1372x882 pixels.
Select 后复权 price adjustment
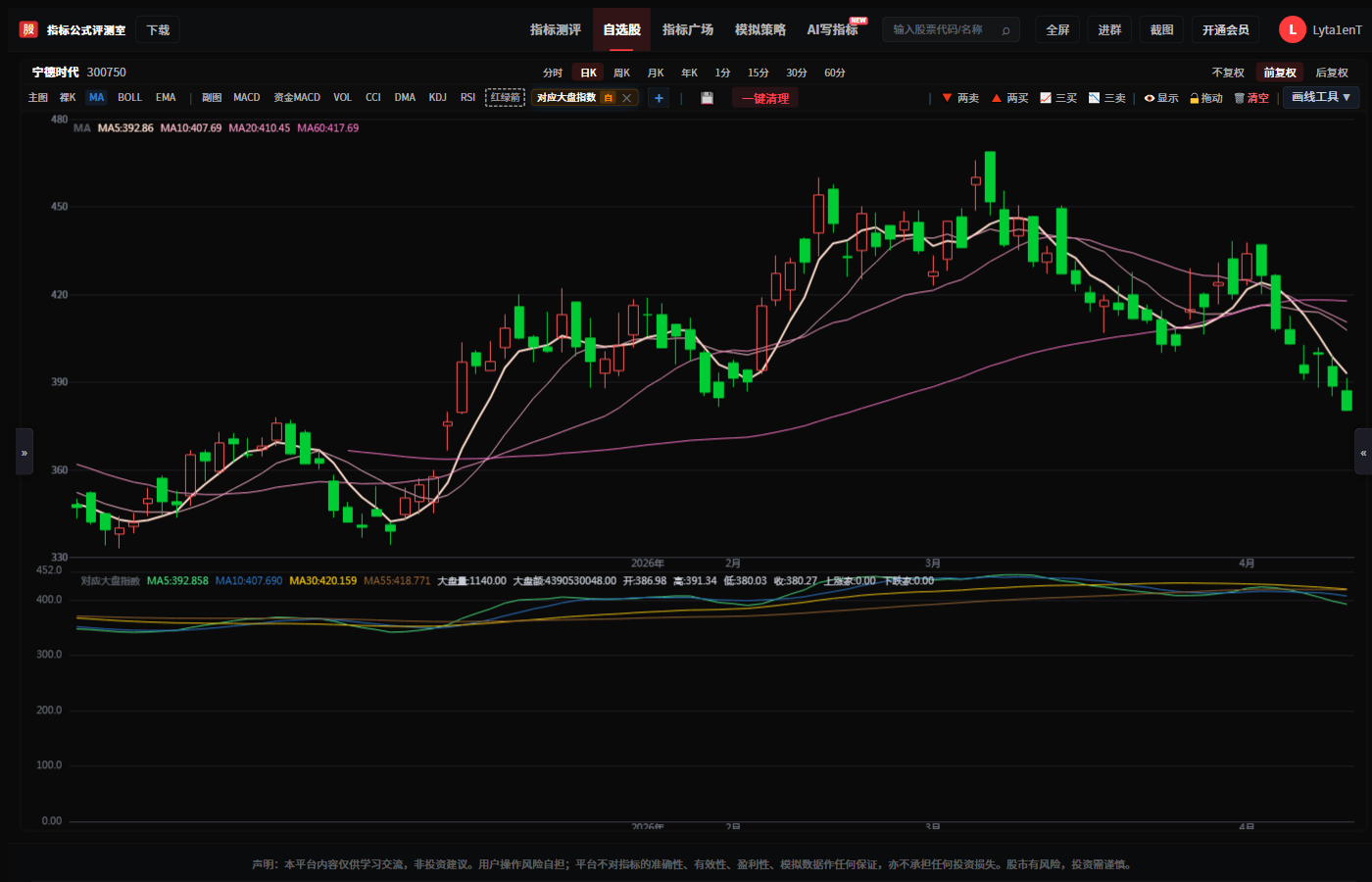click(1332, 73)
